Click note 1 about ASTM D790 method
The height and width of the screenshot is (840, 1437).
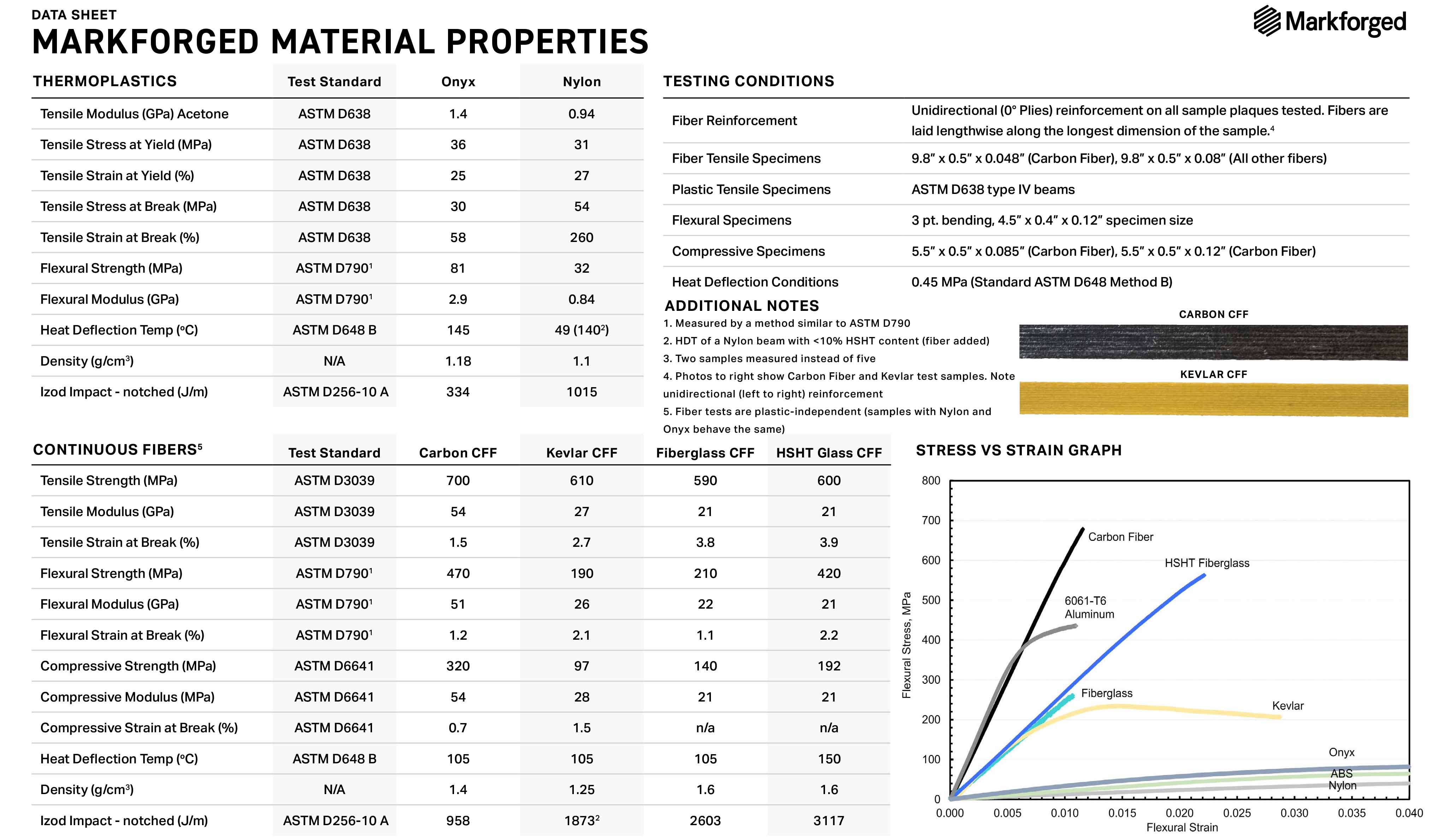tap(787, 323)
